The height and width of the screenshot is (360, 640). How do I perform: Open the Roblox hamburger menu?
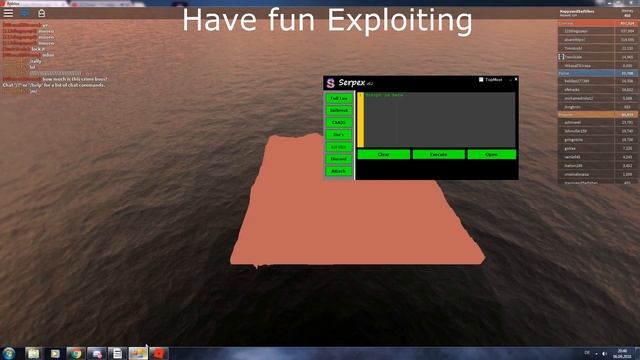point(8,13)
